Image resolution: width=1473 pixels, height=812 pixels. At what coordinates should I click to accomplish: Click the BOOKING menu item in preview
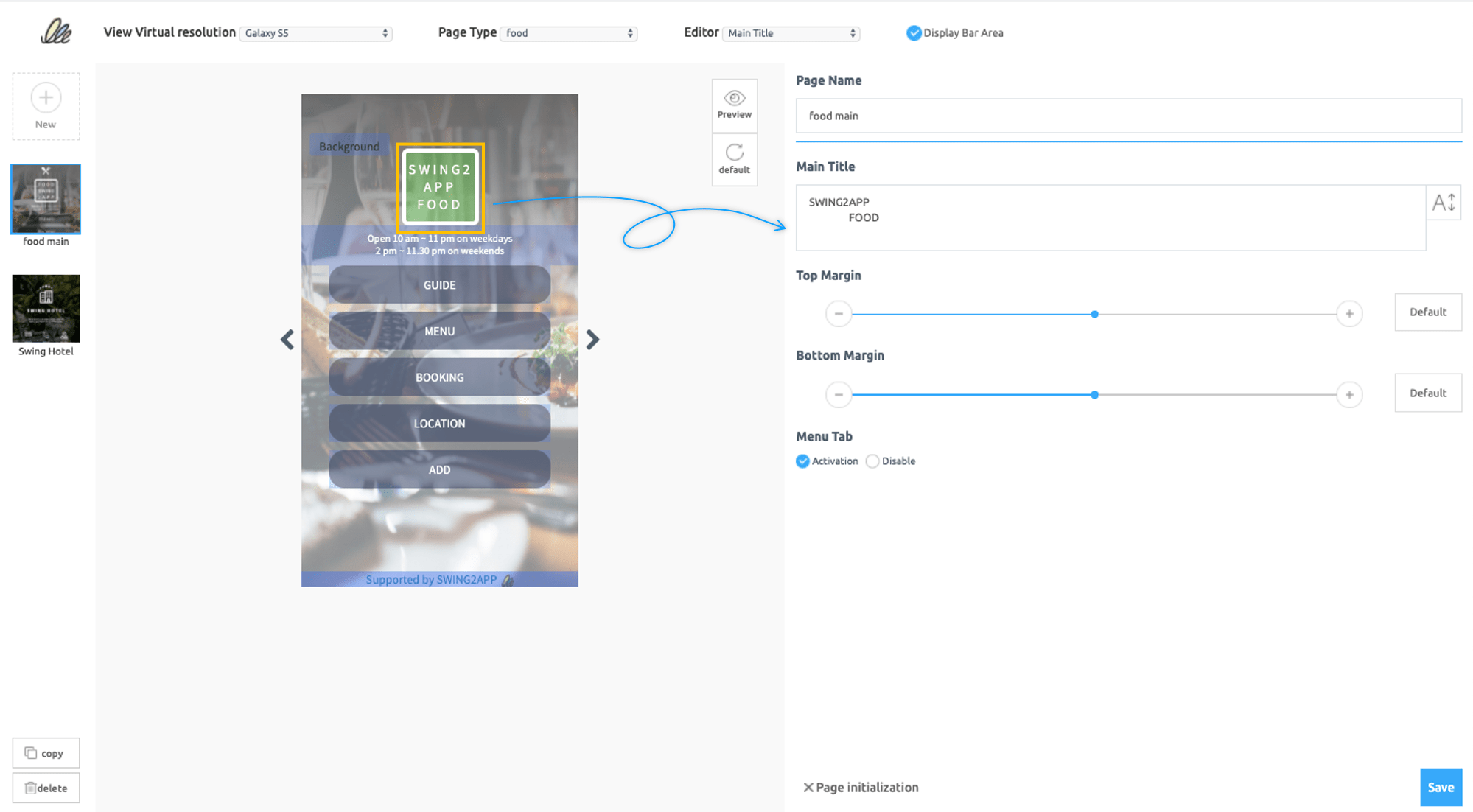tap(439, 377)
